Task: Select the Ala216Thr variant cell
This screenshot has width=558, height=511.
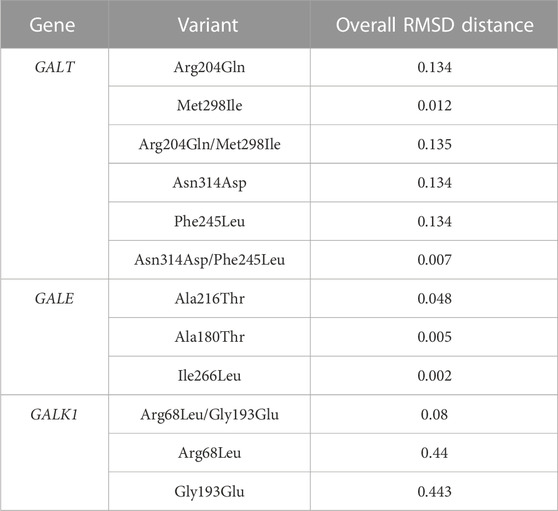Action: pos(209,298)
